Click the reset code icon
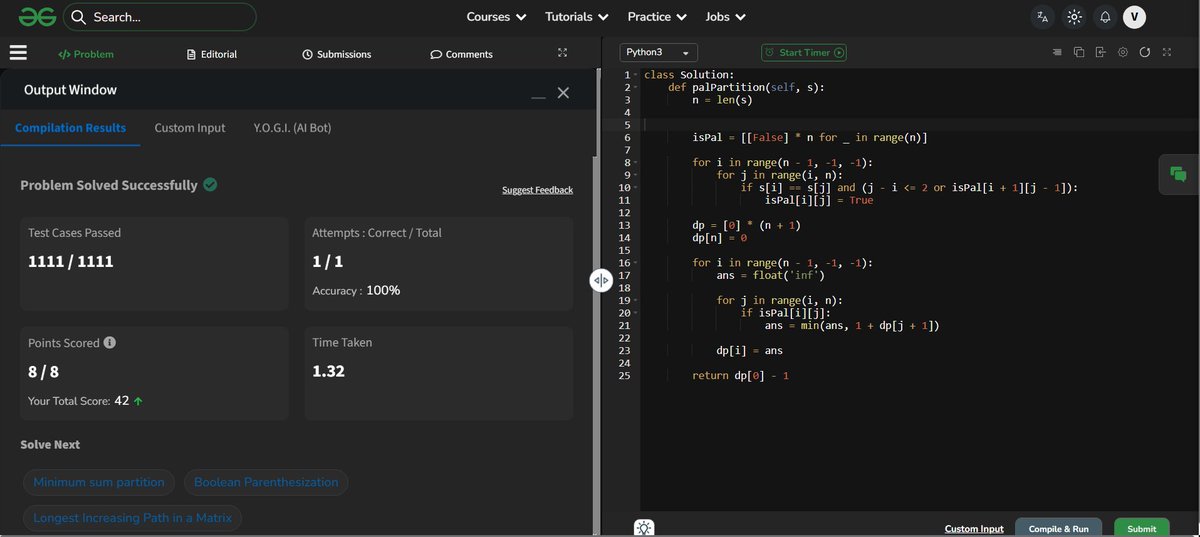The width and height of the screenshot is (1200, 537). (1145, 52)
